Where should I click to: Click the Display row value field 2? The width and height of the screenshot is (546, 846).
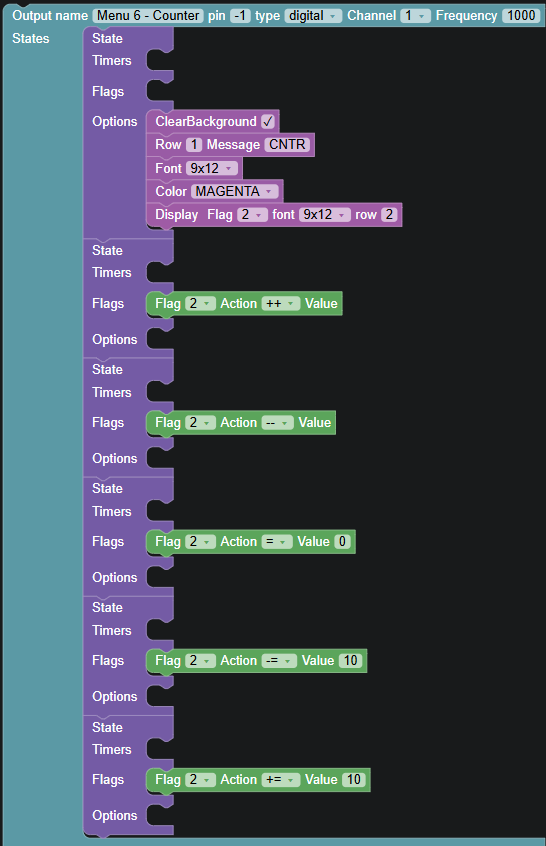tap(389, 215)
